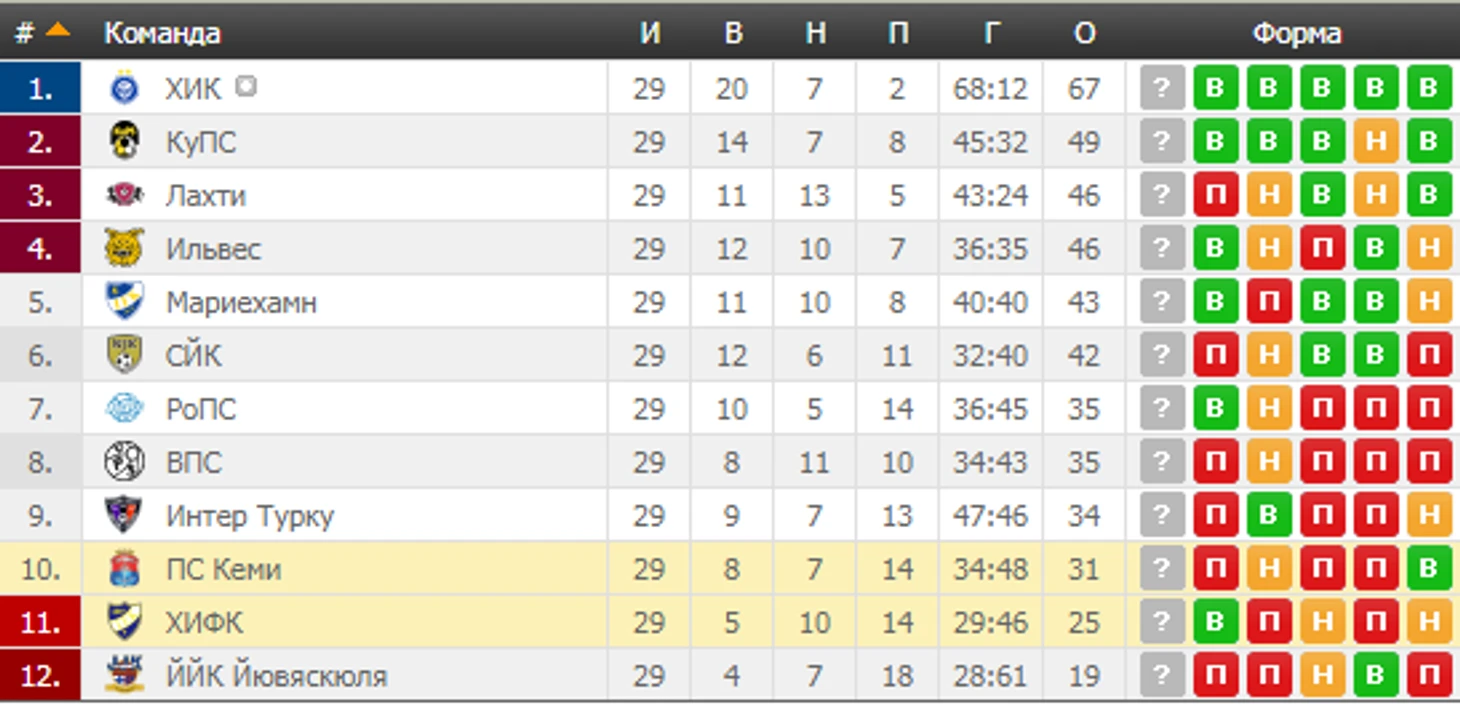The height and width of the screenshot is (707, 1460).
Task: Click the ХИК team logo icon
Action: (124, 88)
